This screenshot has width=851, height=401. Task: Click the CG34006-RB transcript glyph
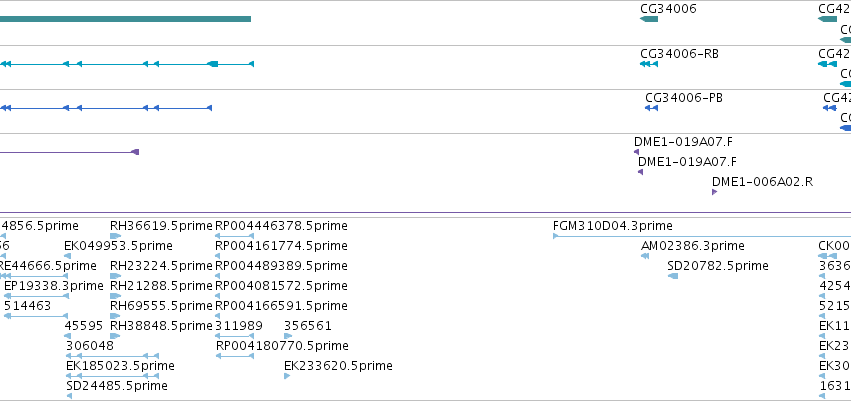pyautogui.click(x=649, y=64)
